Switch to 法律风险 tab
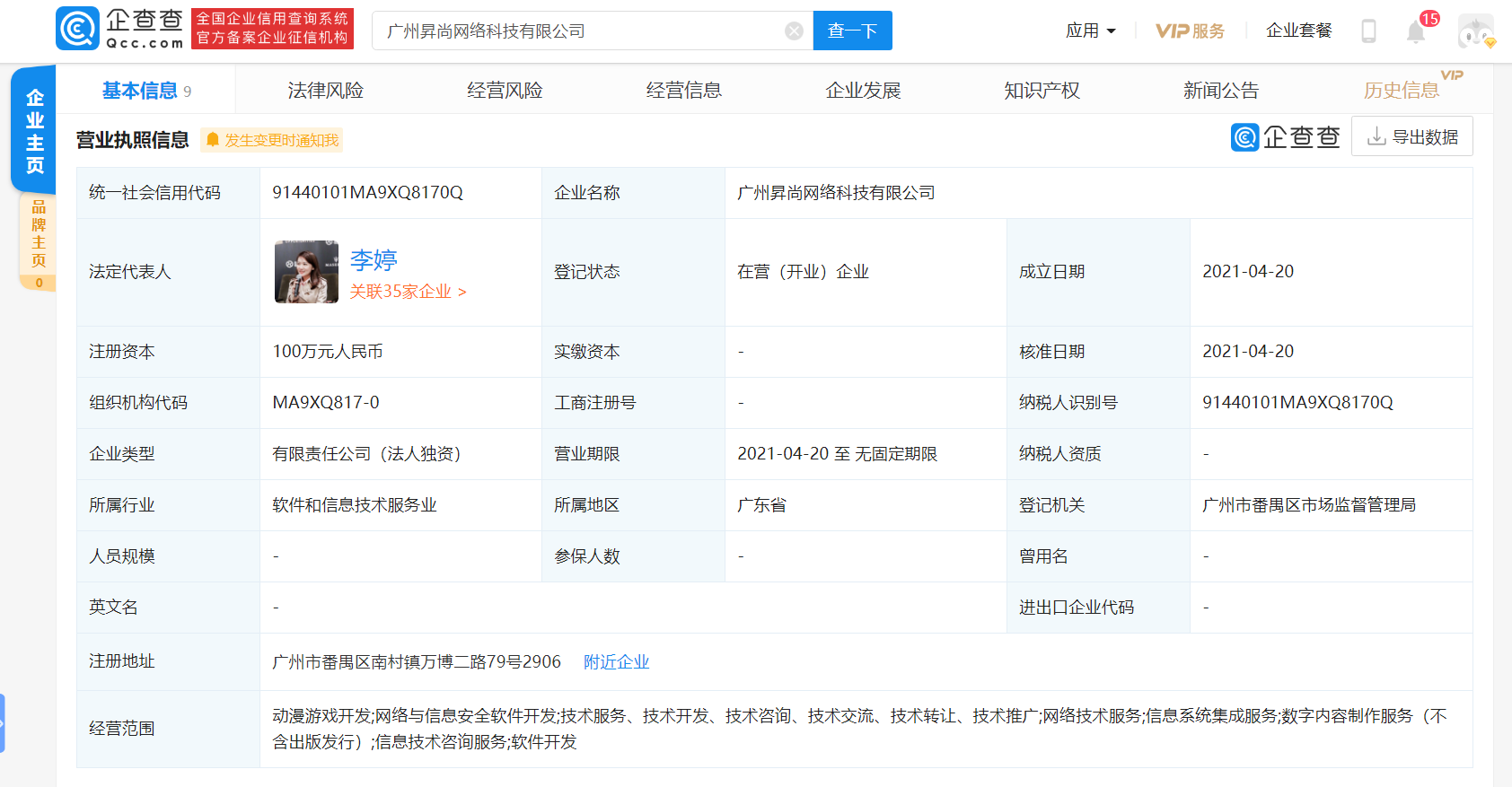1512x787 pixels. click(x=325, y=90)
